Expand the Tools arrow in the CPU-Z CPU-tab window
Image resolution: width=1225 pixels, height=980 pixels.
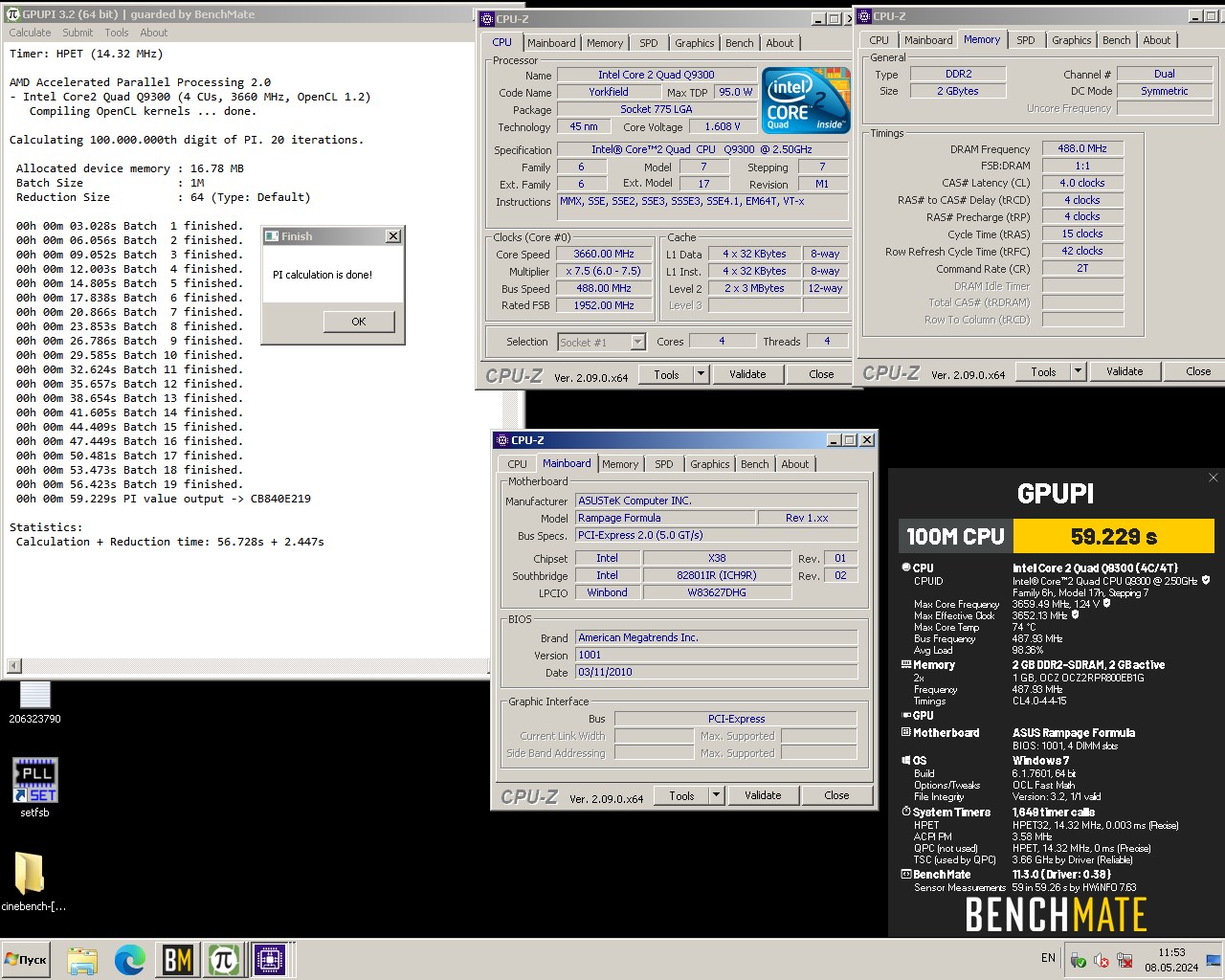[701, 374]
